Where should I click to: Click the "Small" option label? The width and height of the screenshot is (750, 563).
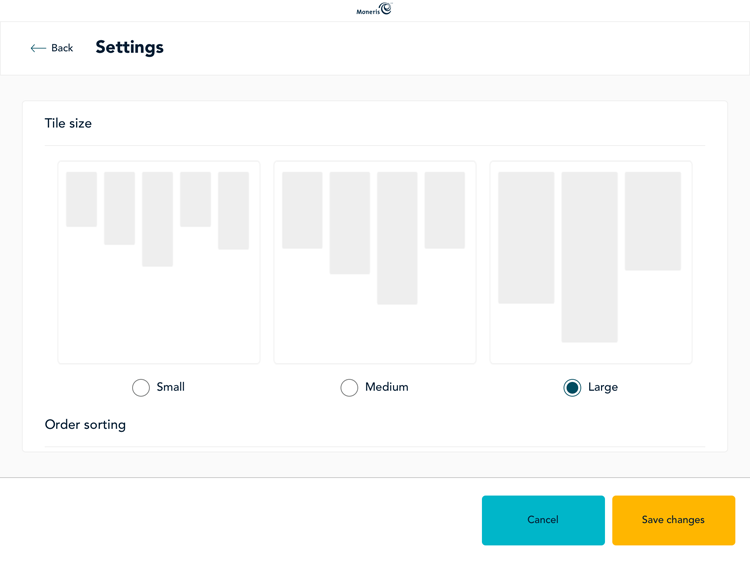[x=171, y=387]
